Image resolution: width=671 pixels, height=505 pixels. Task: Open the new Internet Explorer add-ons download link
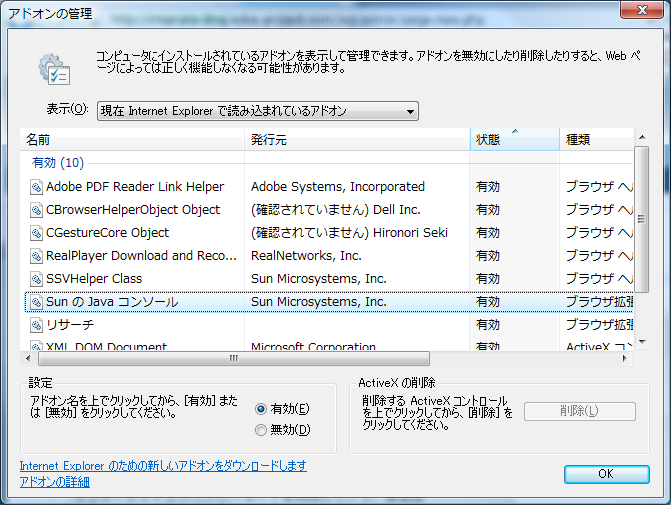(x=163, y=466)
